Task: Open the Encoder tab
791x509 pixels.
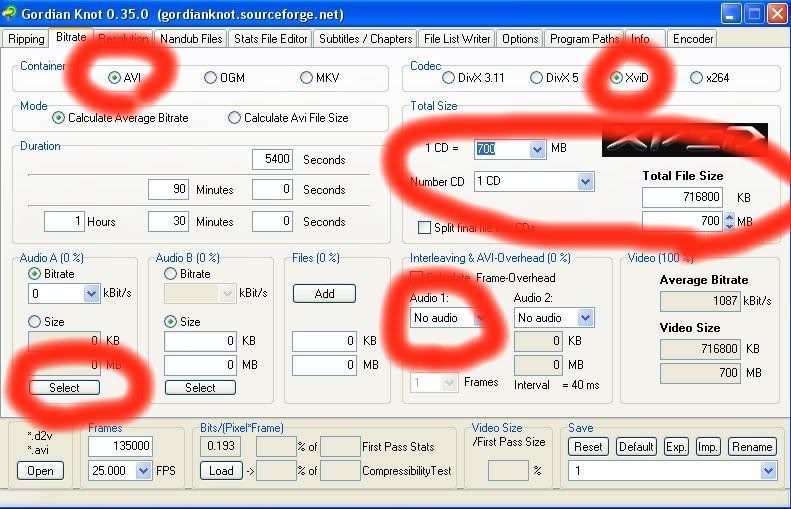Action: (x=693, y=39)
